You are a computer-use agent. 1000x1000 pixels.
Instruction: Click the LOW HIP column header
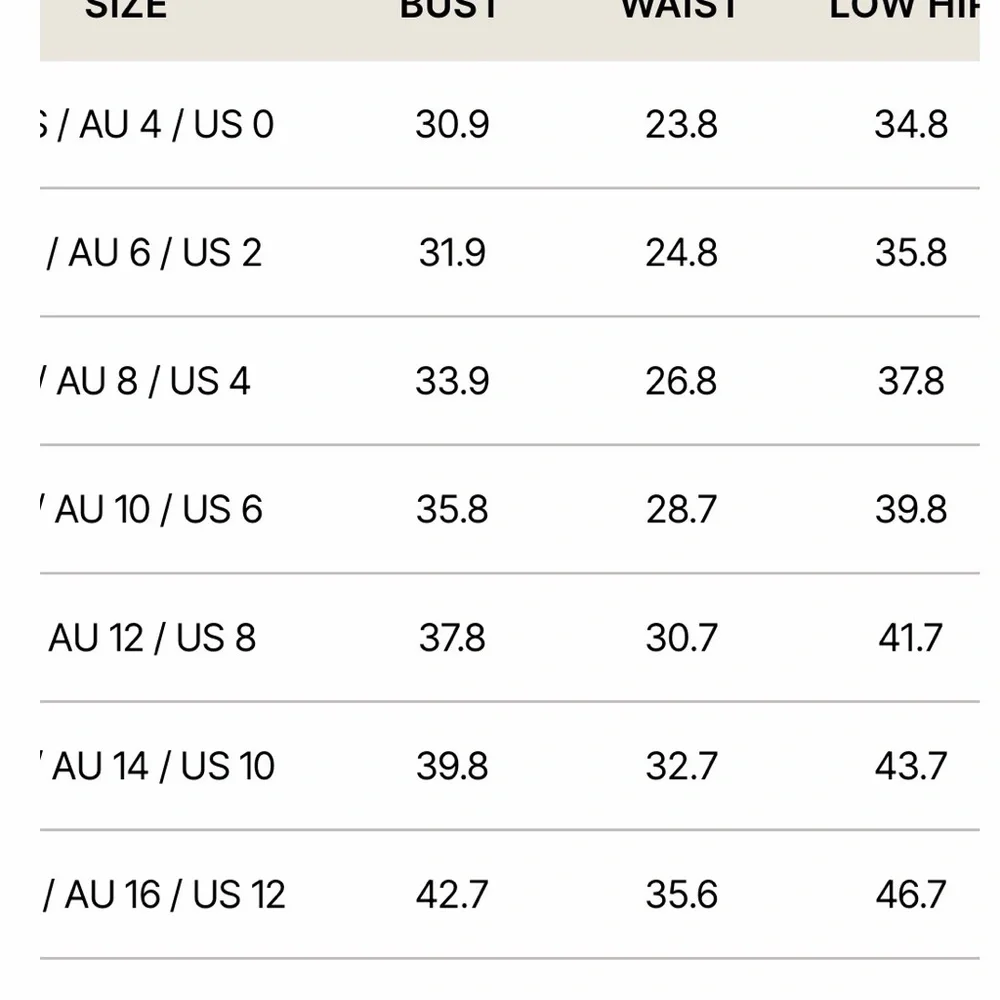click(x=904, y=9)
